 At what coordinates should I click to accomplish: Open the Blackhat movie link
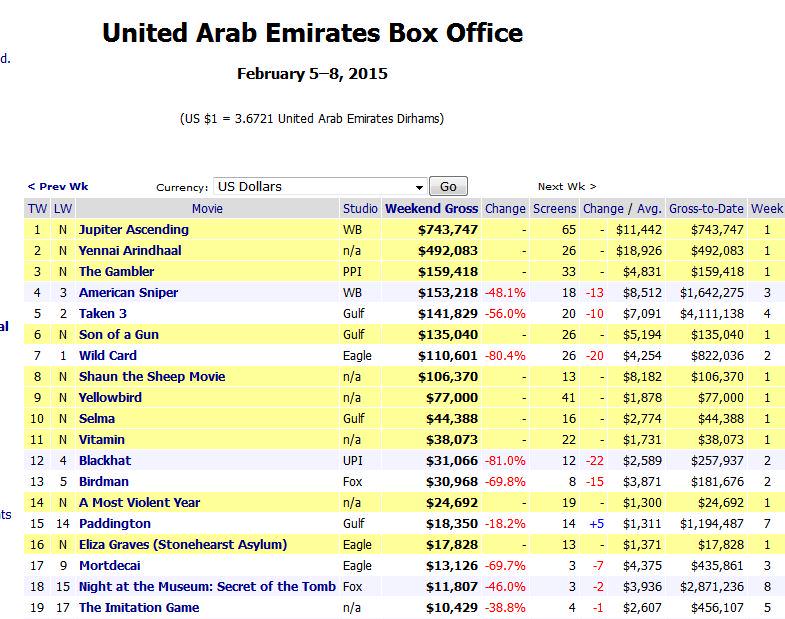[105, 461]
